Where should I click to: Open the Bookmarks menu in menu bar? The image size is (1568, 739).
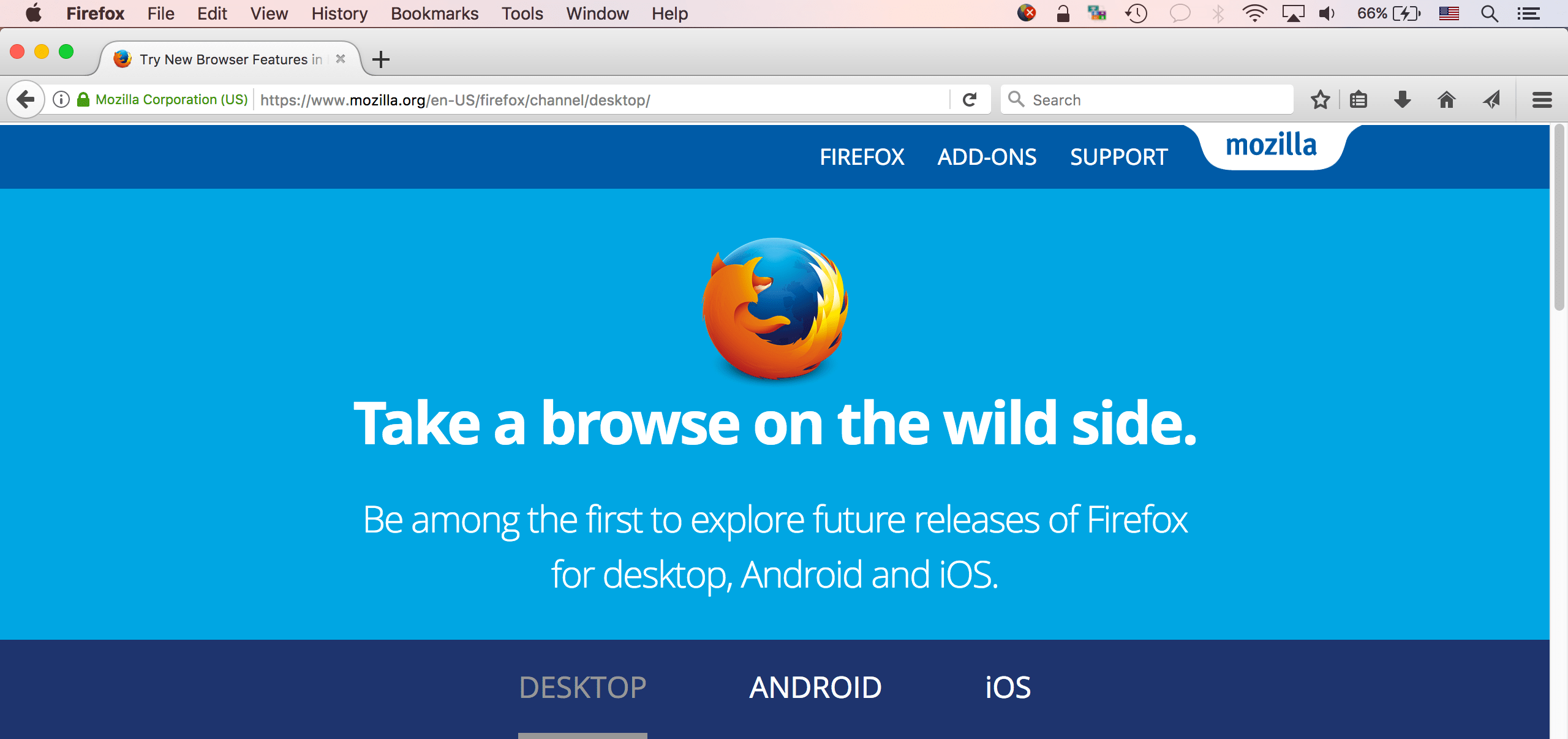[x=434, y=13]
